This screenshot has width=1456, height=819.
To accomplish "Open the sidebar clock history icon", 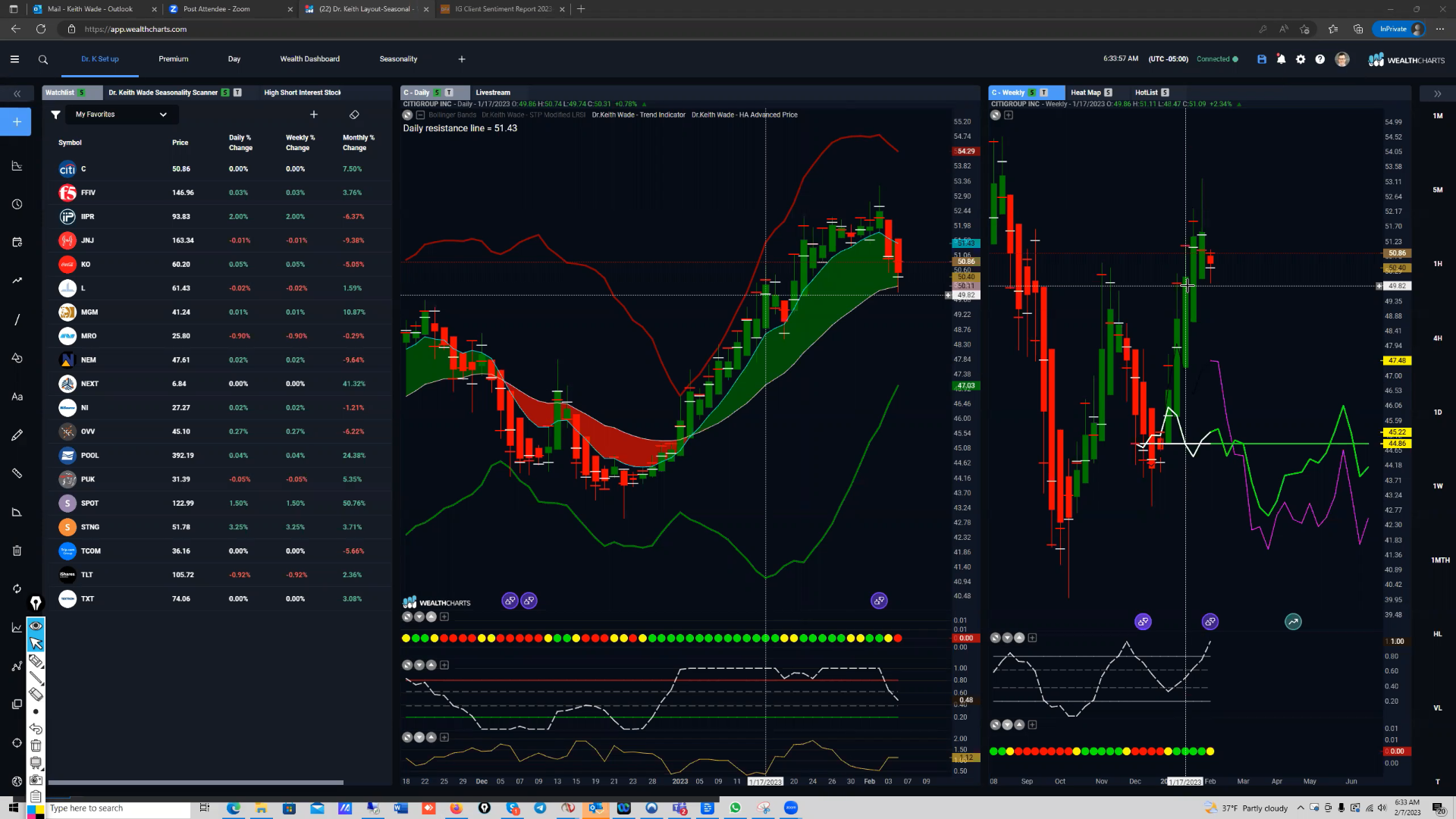I will [x=17, y=204].
